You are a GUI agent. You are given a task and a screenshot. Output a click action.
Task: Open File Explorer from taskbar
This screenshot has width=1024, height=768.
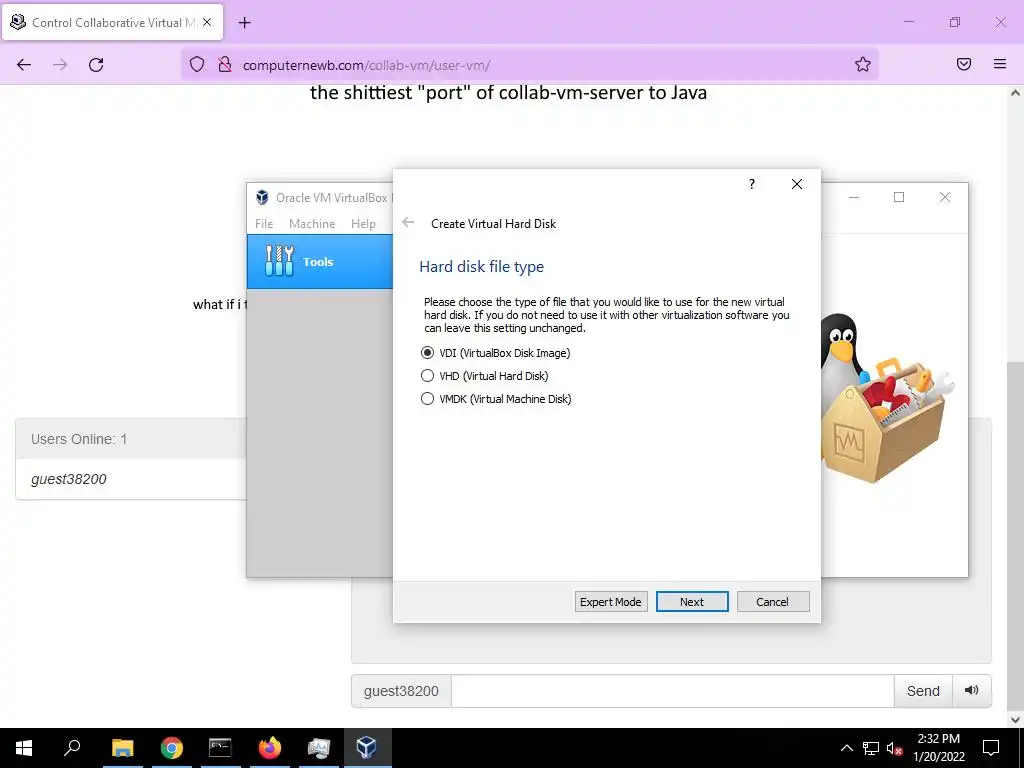[x=122, y=748]
